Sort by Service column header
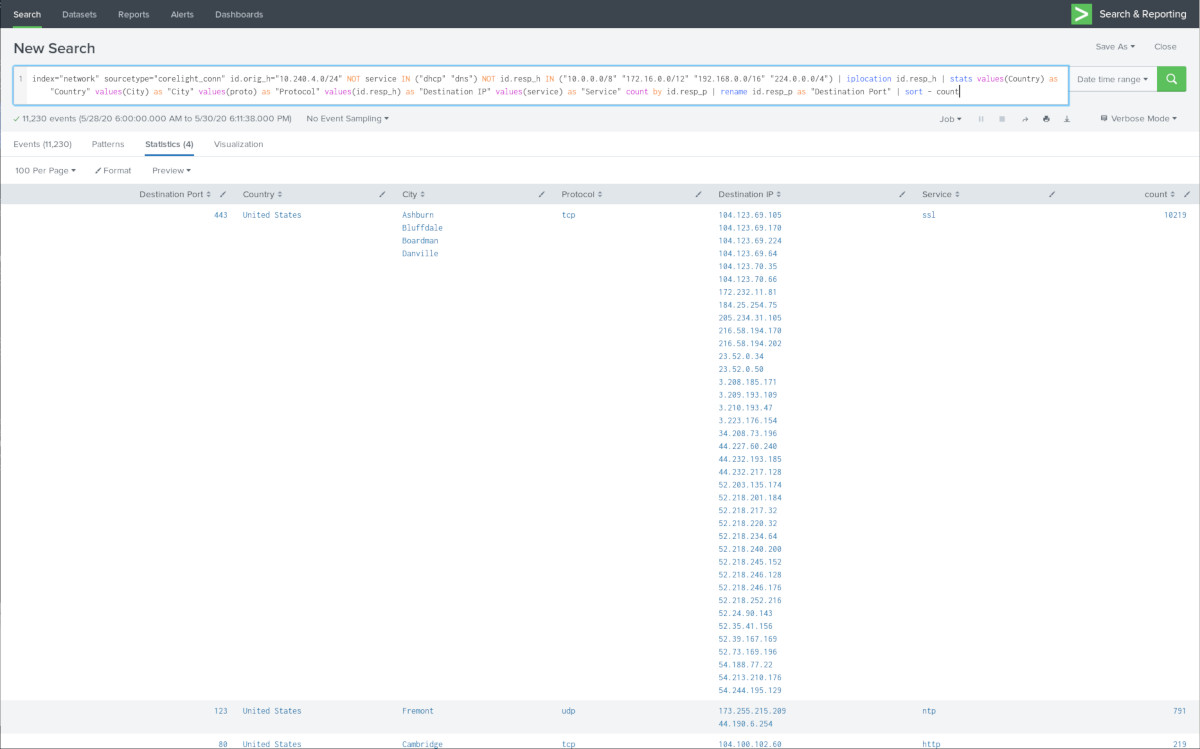The width and height of the screenshot is (1200, 749). (x=940, y=194)
